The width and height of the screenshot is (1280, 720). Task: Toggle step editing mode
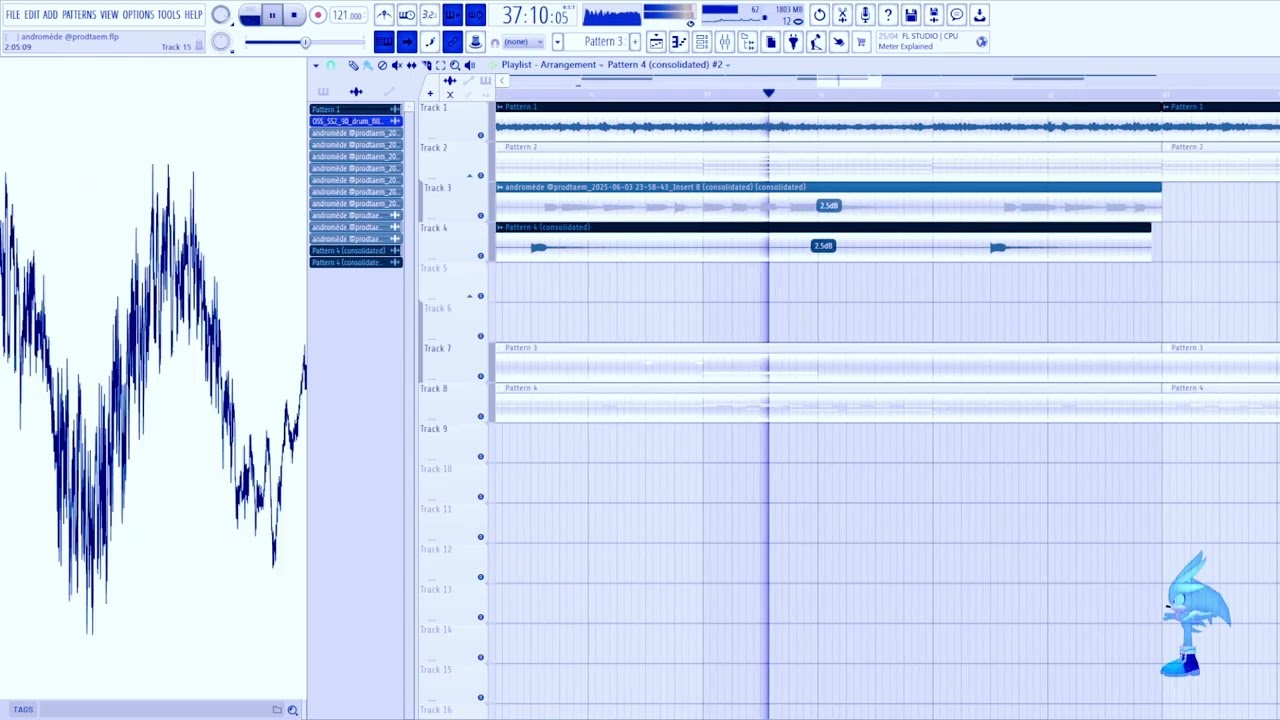click(429, 42)
